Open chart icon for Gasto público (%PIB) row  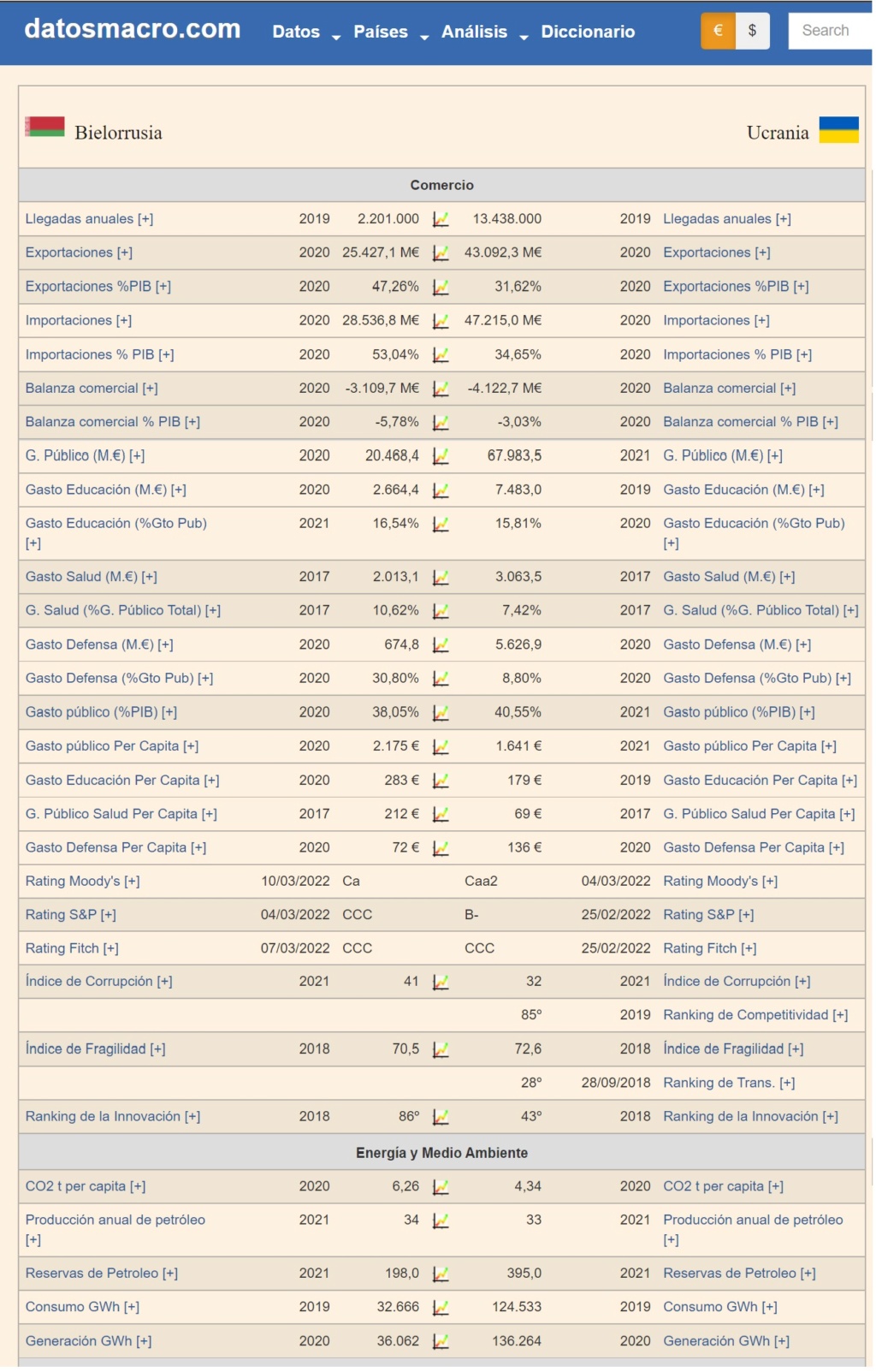click(x=441, y=714)
